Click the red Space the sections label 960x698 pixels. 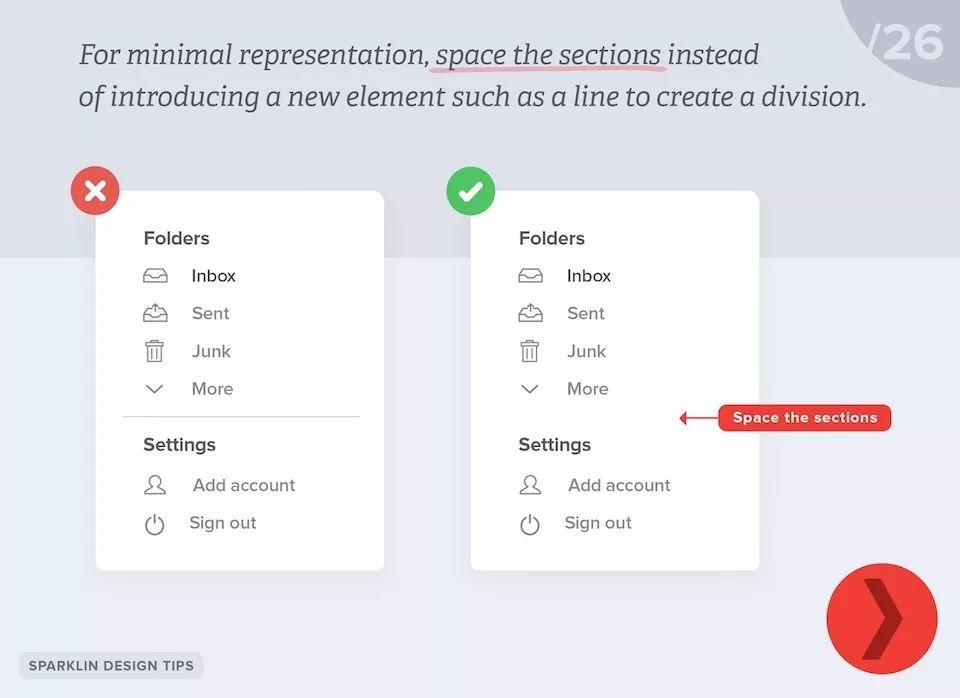pos(804,418)
